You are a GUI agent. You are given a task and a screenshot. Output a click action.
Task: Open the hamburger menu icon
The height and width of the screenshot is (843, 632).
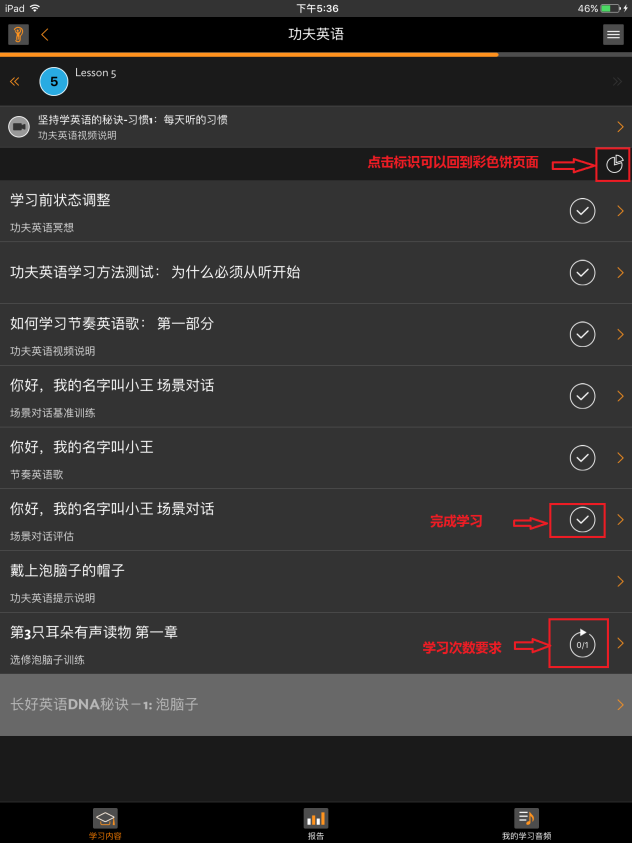[613, 35]
